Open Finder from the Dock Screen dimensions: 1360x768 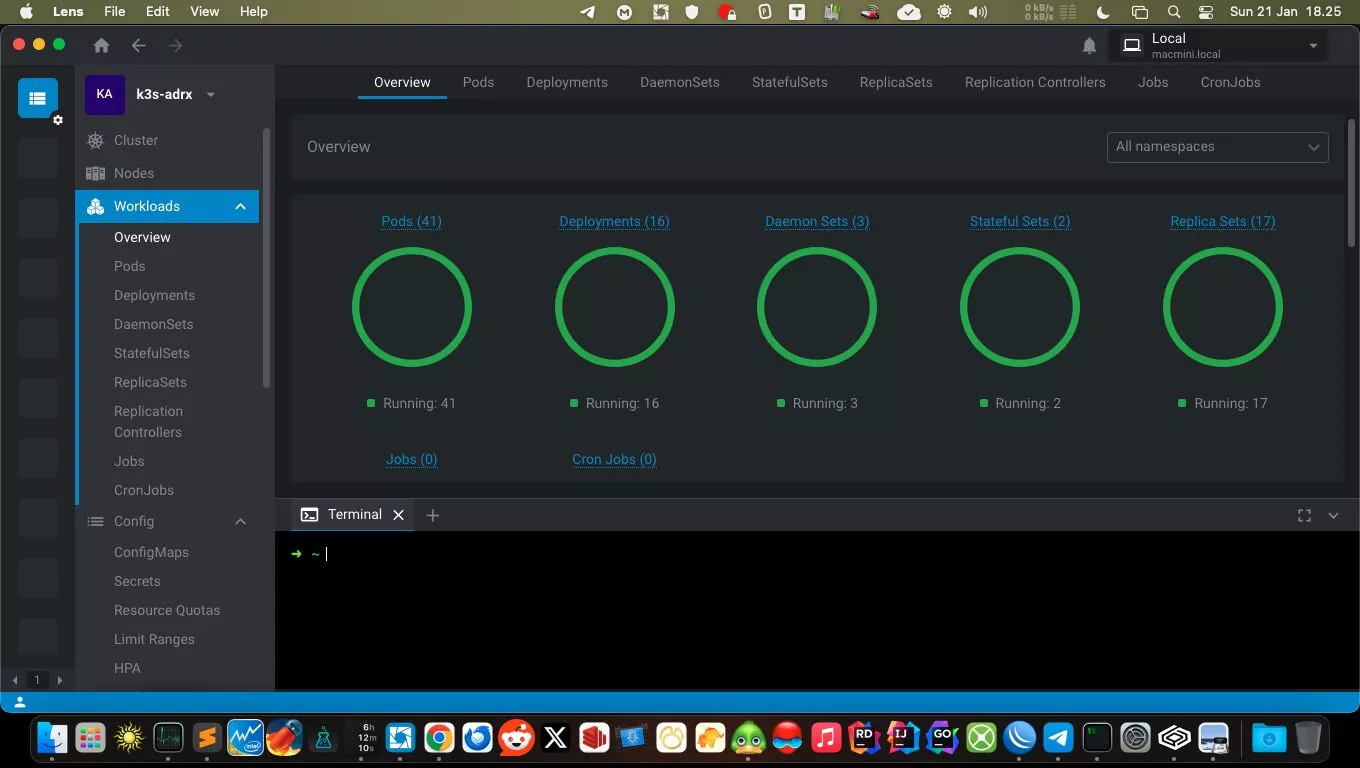coord(52,738)
